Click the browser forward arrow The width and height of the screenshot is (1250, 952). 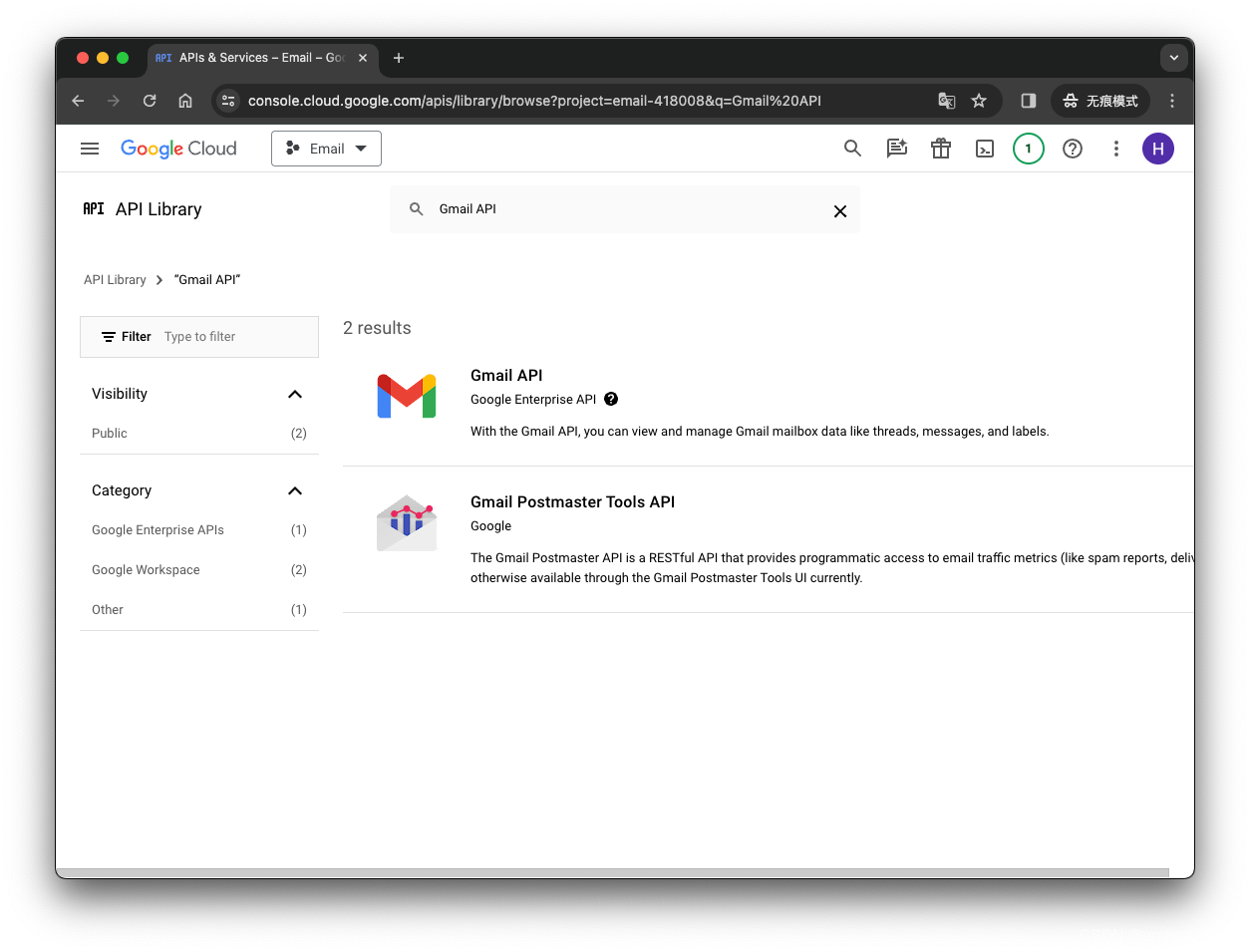pyautogui.click(x=114, y=101)
